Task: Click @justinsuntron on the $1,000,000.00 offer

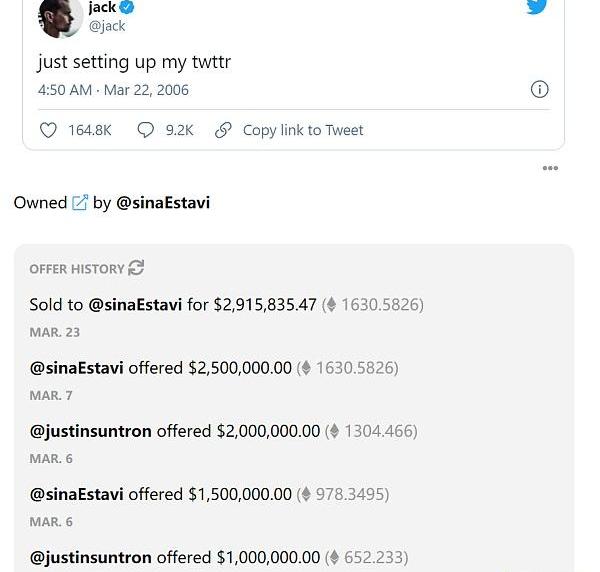Action: [x=91, y=557]
